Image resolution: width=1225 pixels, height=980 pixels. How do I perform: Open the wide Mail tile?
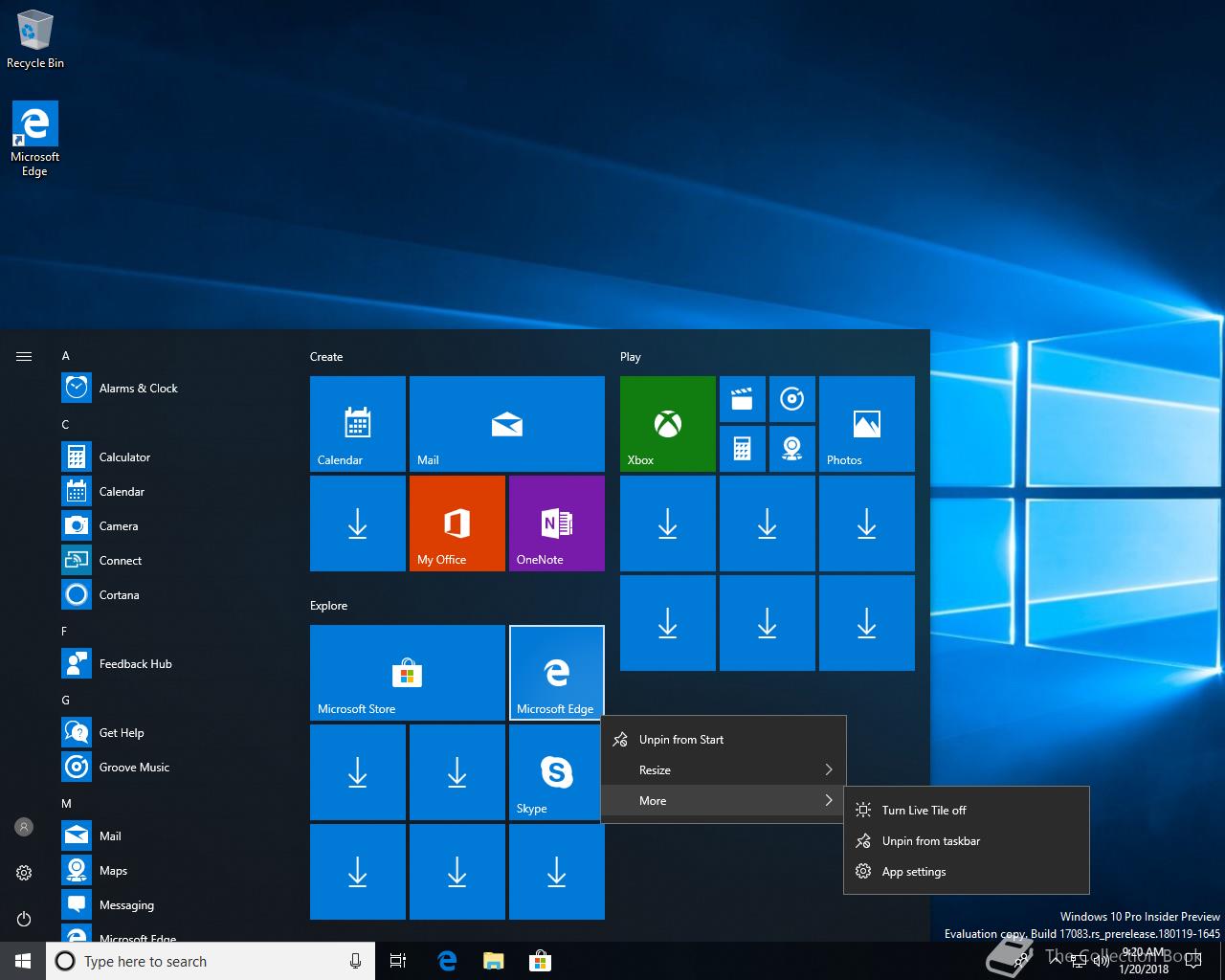(507, 424)
